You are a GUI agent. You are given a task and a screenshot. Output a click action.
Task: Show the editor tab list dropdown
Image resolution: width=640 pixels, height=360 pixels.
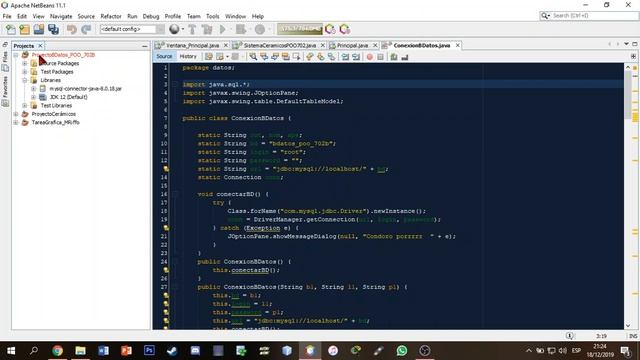click(626, 44)
